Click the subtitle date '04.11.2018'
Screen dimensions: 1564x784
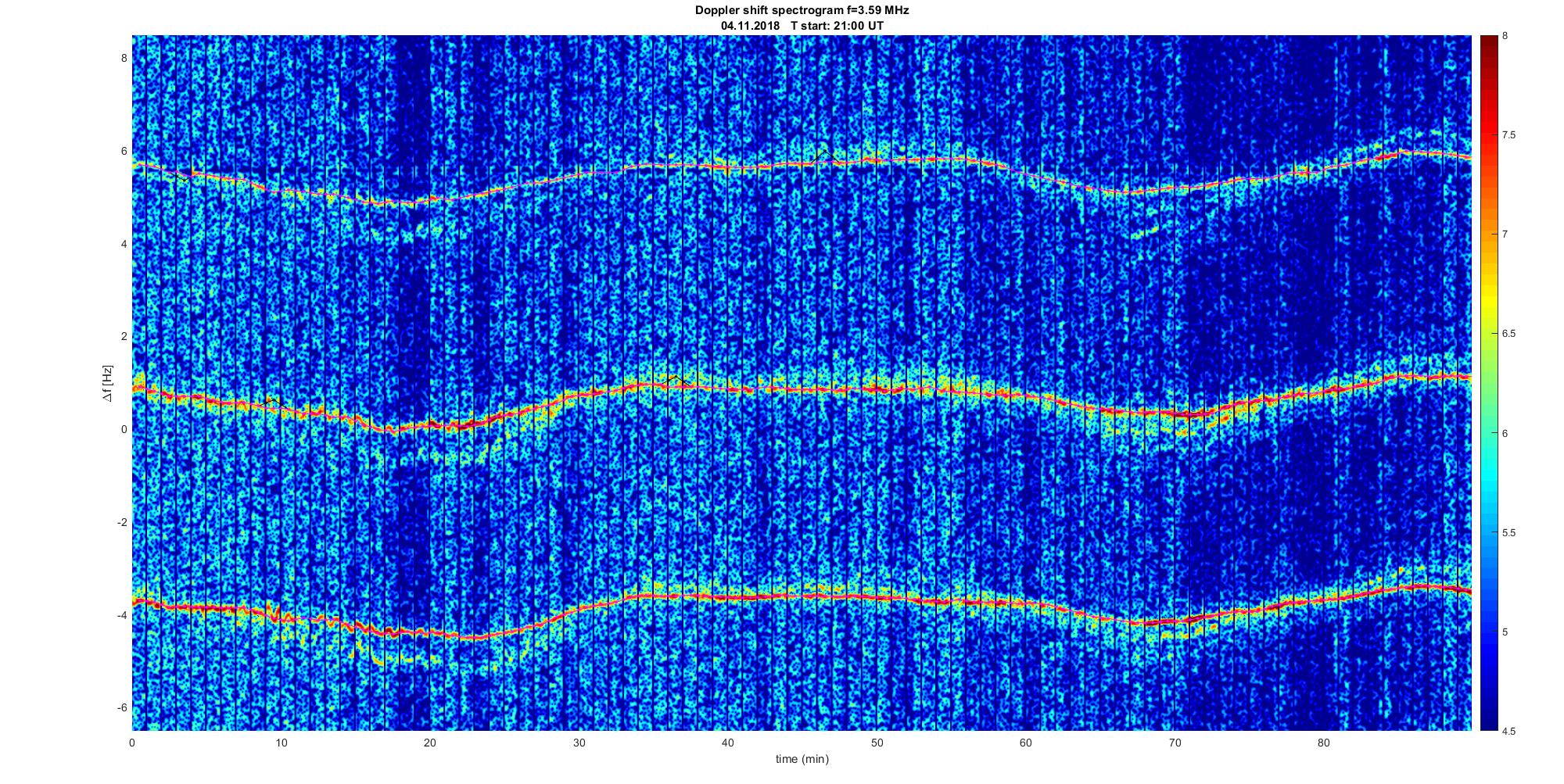tap(749, 25)
